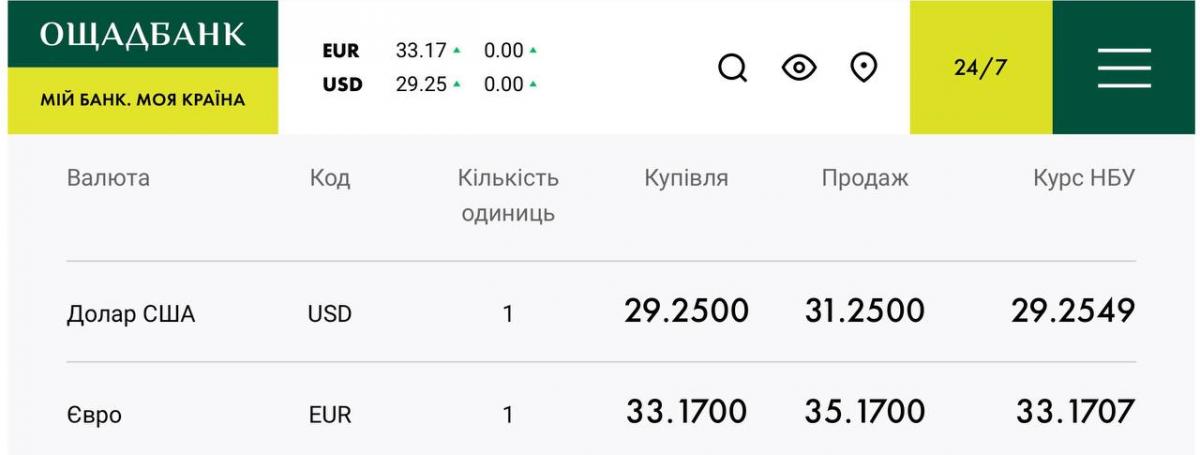
Task: Click the Код column header
Action: (330, 179)
